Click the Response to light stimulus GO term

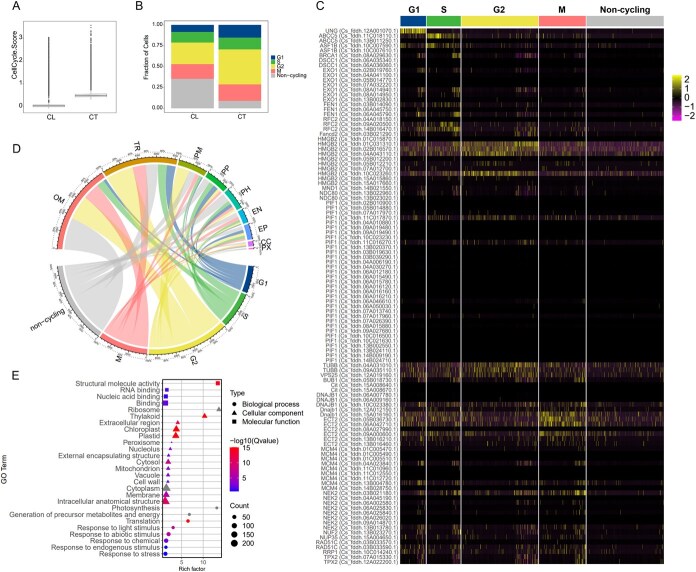118,528
